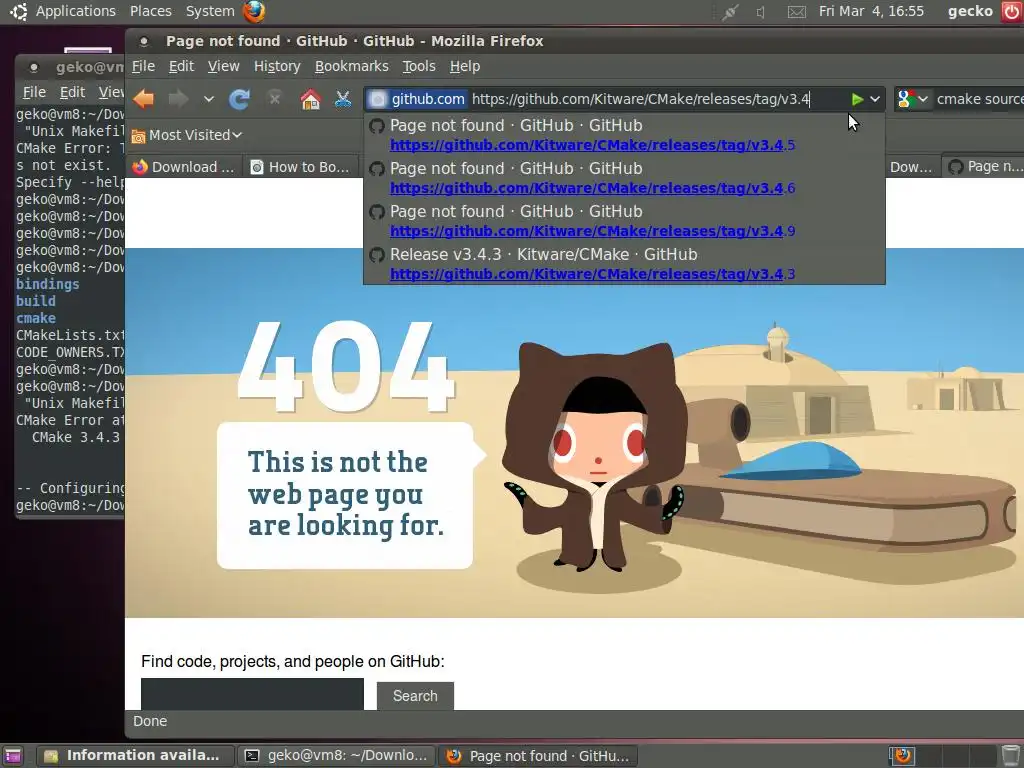Viewport: 1024px width, 768px height.
Task: Open the Tools menu in Firefox
Action: click(419, 66)
